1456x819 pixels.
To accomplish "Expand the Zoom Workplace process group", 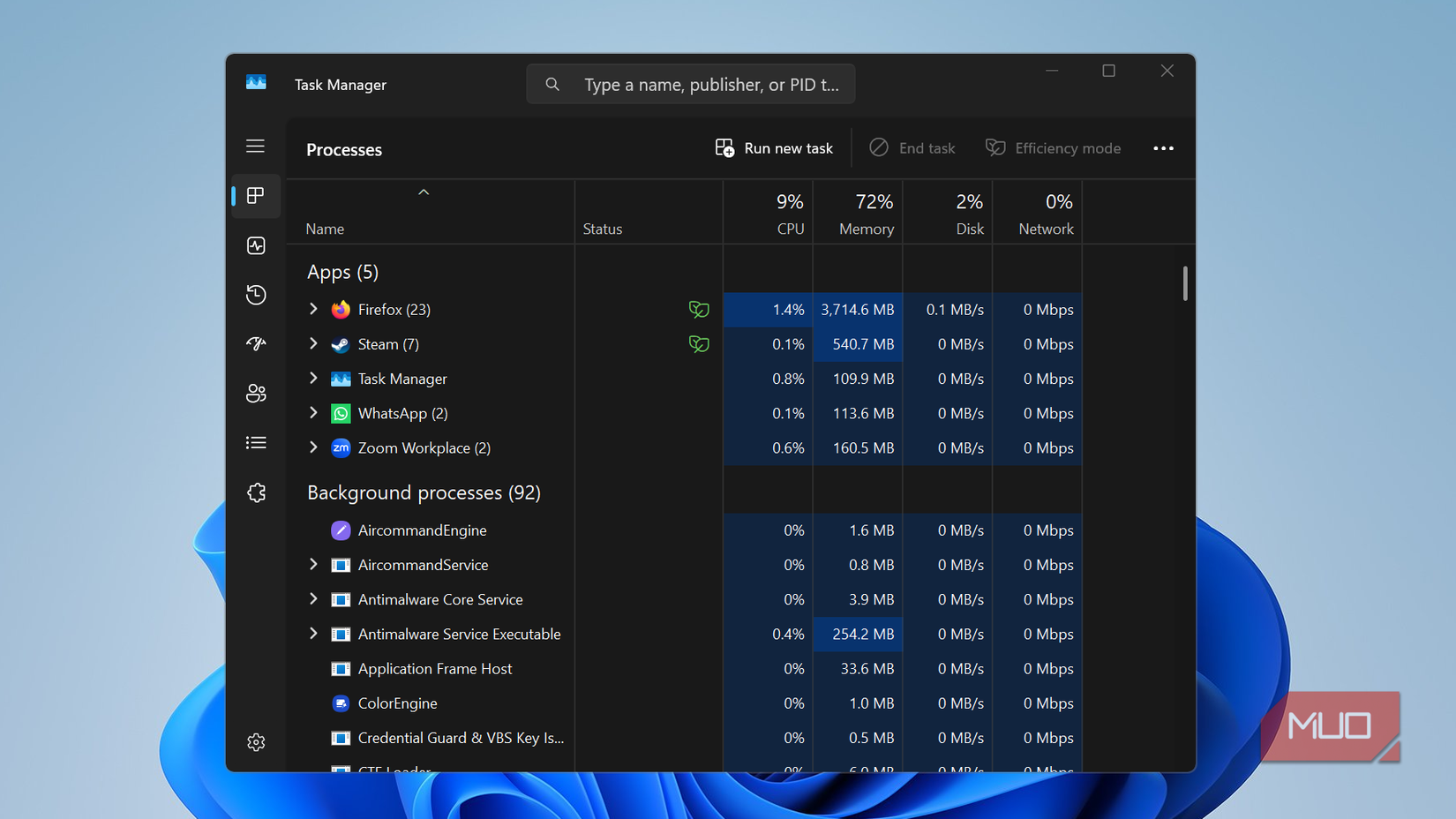I will point(313,447).
